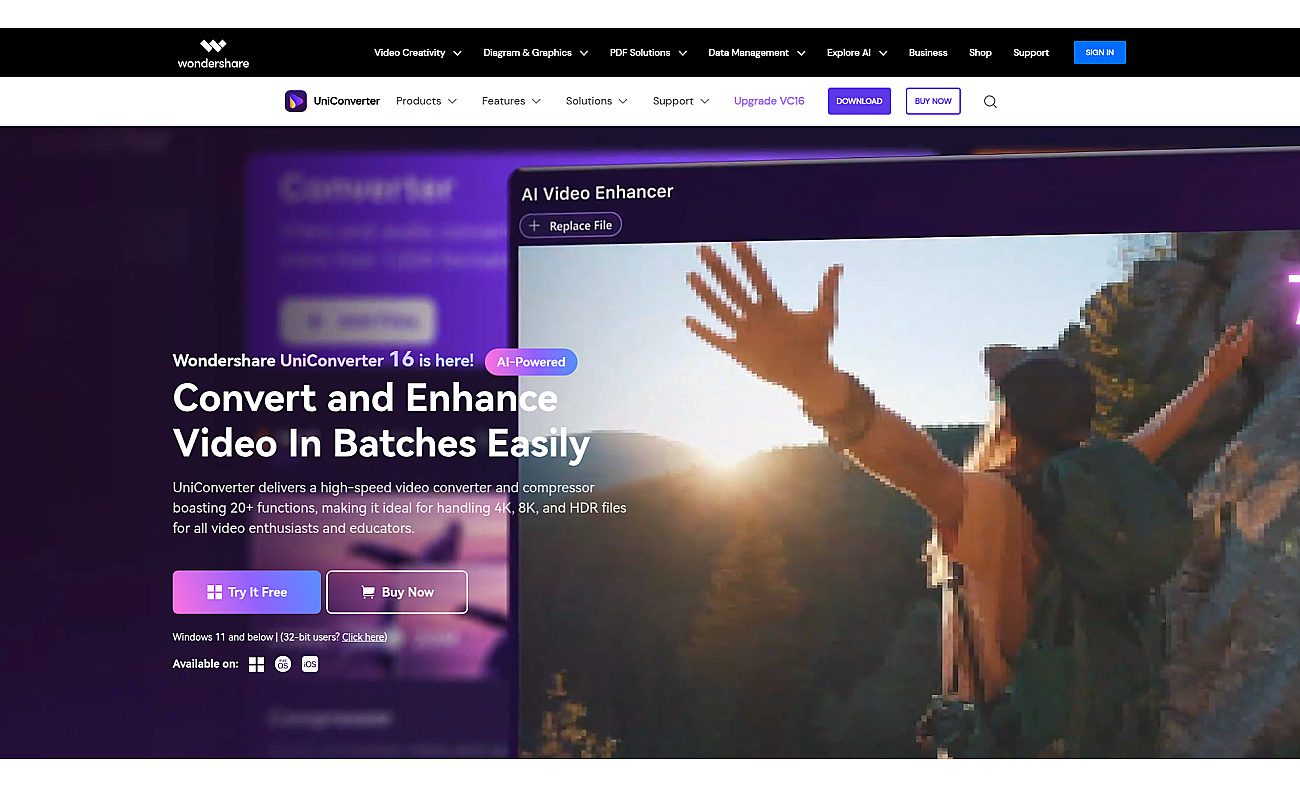1300x788 pixels.
Task: Click Upgrade VC16 link
Action: (769, 101)
